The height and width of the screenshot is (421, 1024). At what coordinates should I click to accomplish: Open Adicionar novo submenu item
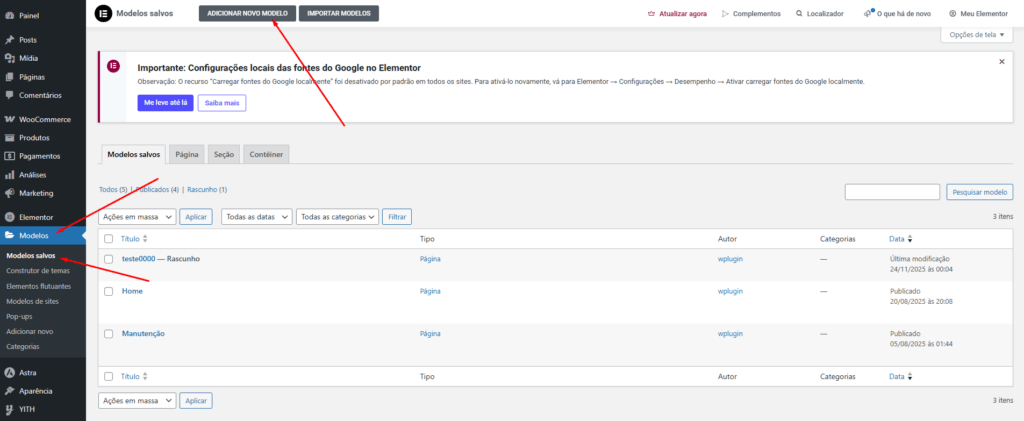pyautogui.click(x=30, y=332)
